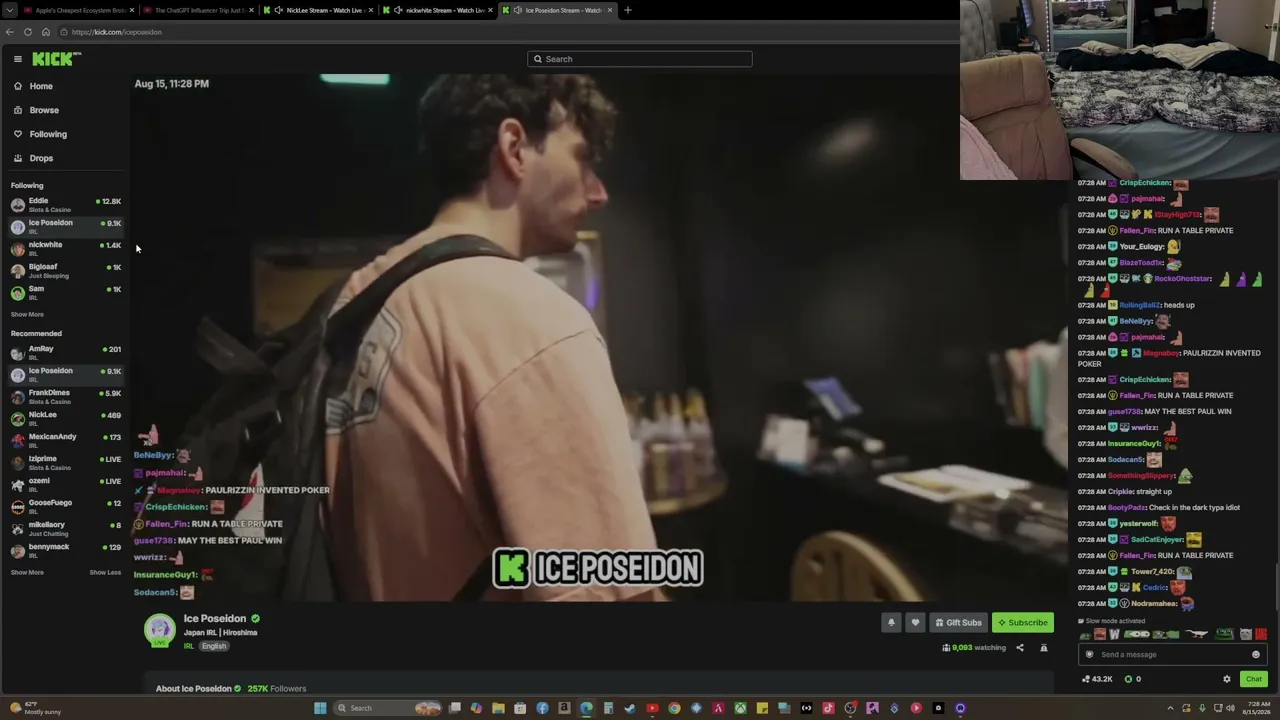The height and width of the screenshot is (720, 1280).
Task: Click Ice Poseidon's channel avatar
Action: click(159, 629)
